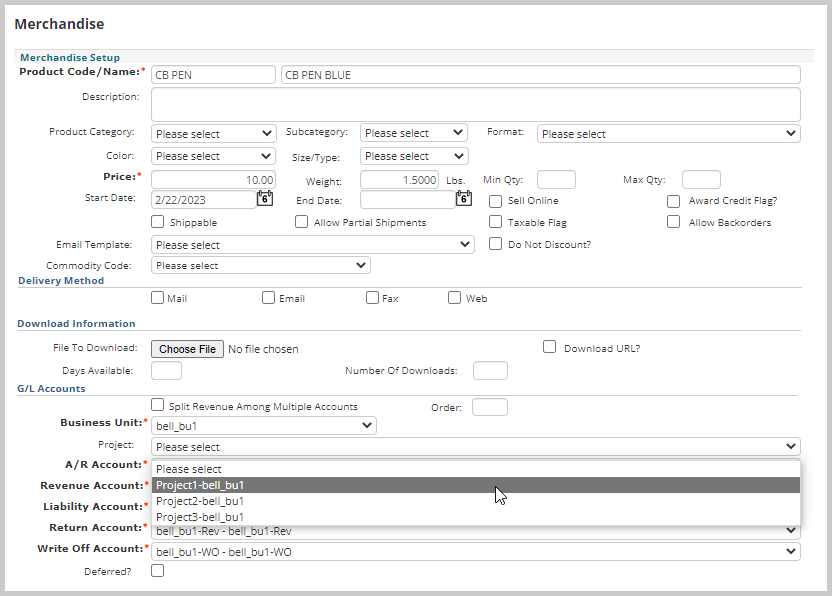Open the Commodity Code dropdown
Viewport: 832px width, 596px height.
point(261,265)
